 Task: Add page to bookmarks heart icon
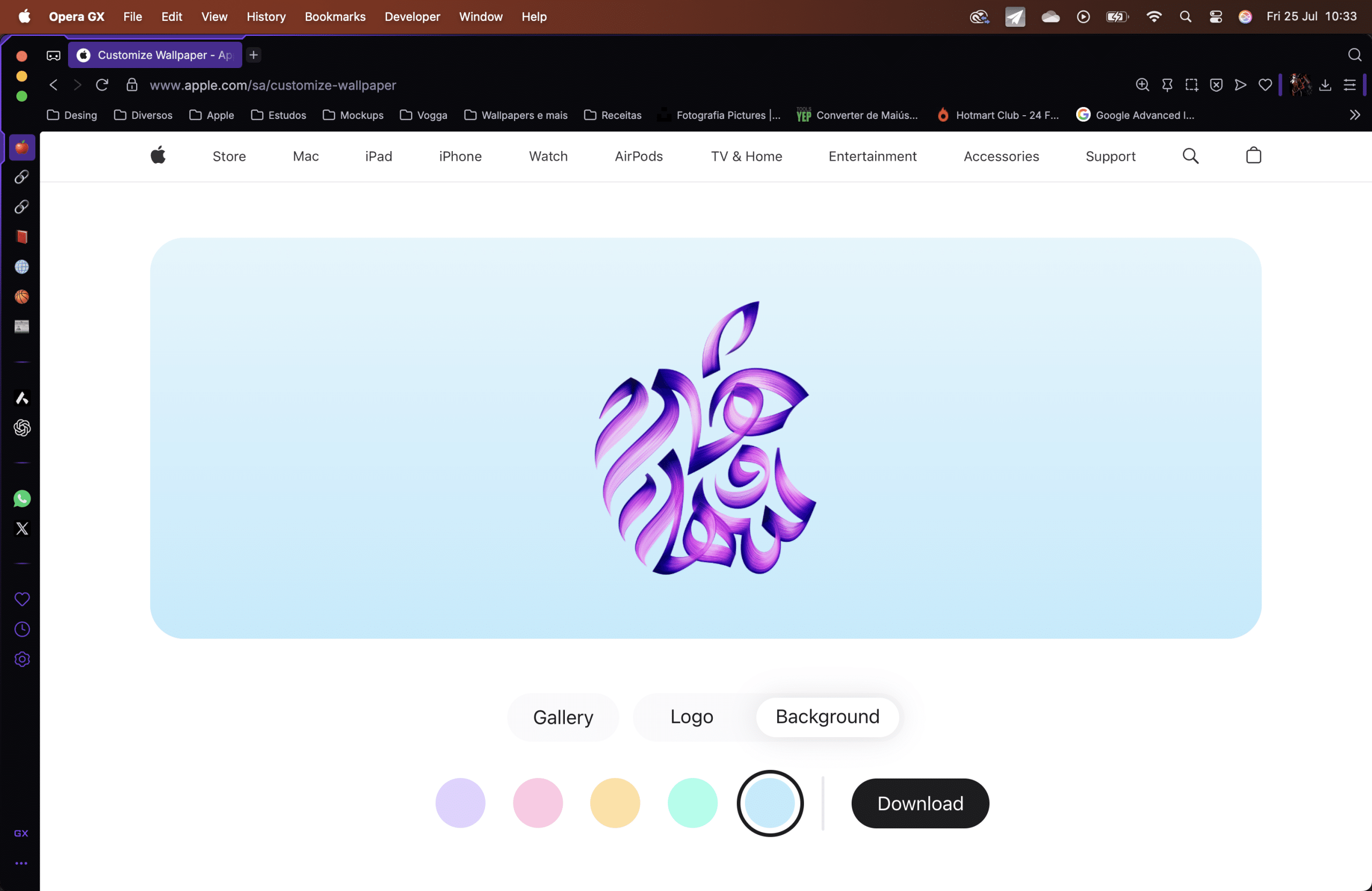click(1265, 85)
